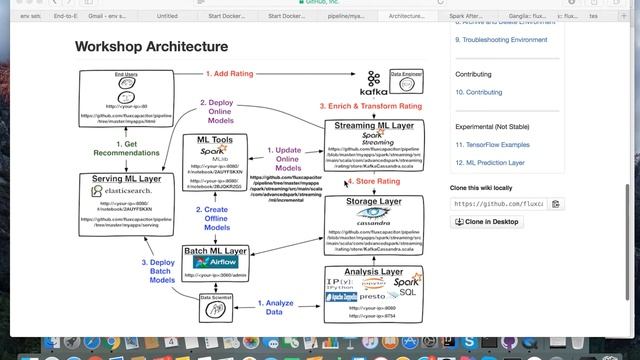Image resolution: width=640 pixels, height=360 pixels.
Task: Switch to the Gmail tab
Action: 107,16
